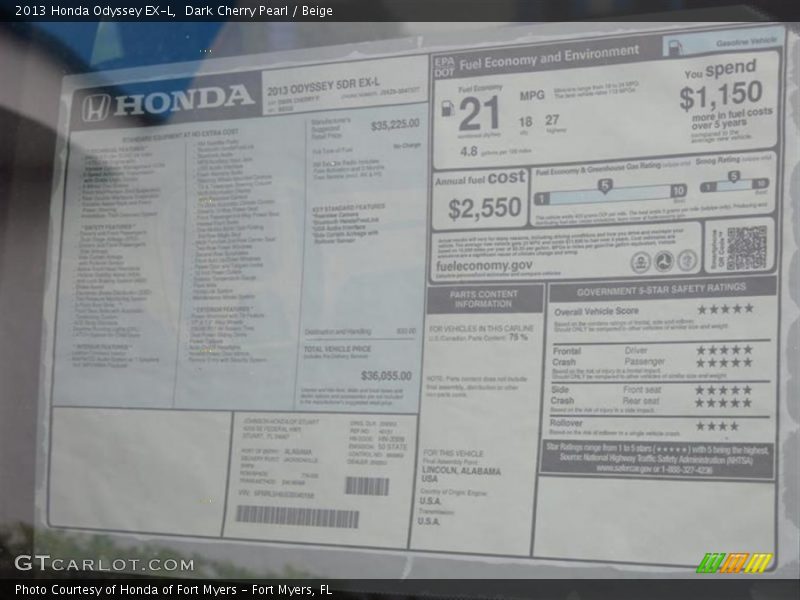This screenshot has height=600, width=800.
Task: Click the Honda H emblem logo
Action: point(96,108)
